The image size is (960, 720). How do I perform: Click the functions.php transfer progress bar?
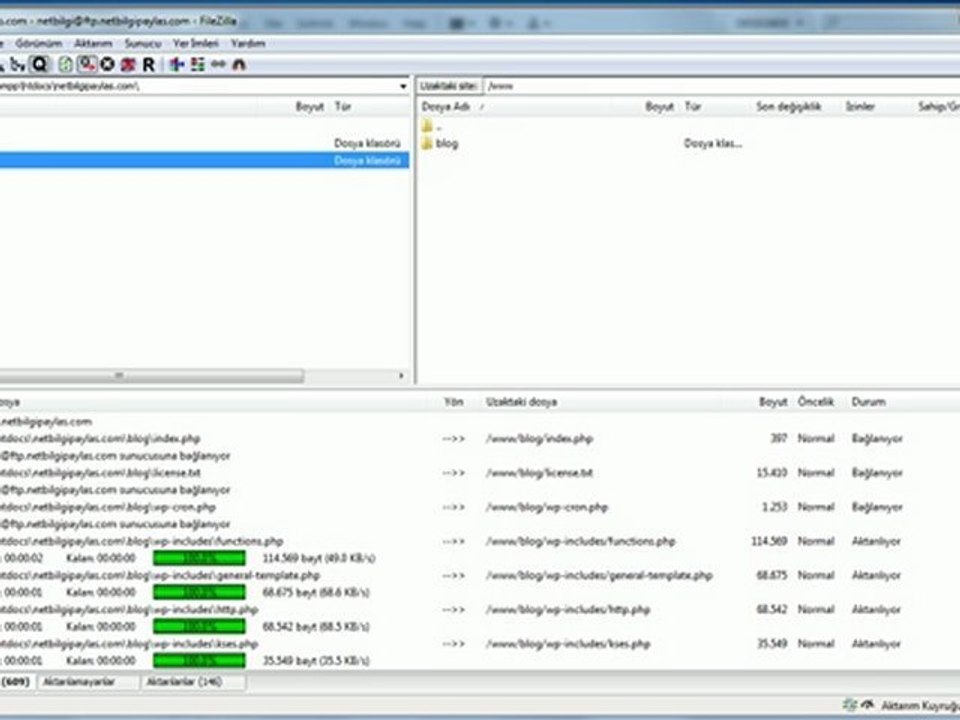199,558
